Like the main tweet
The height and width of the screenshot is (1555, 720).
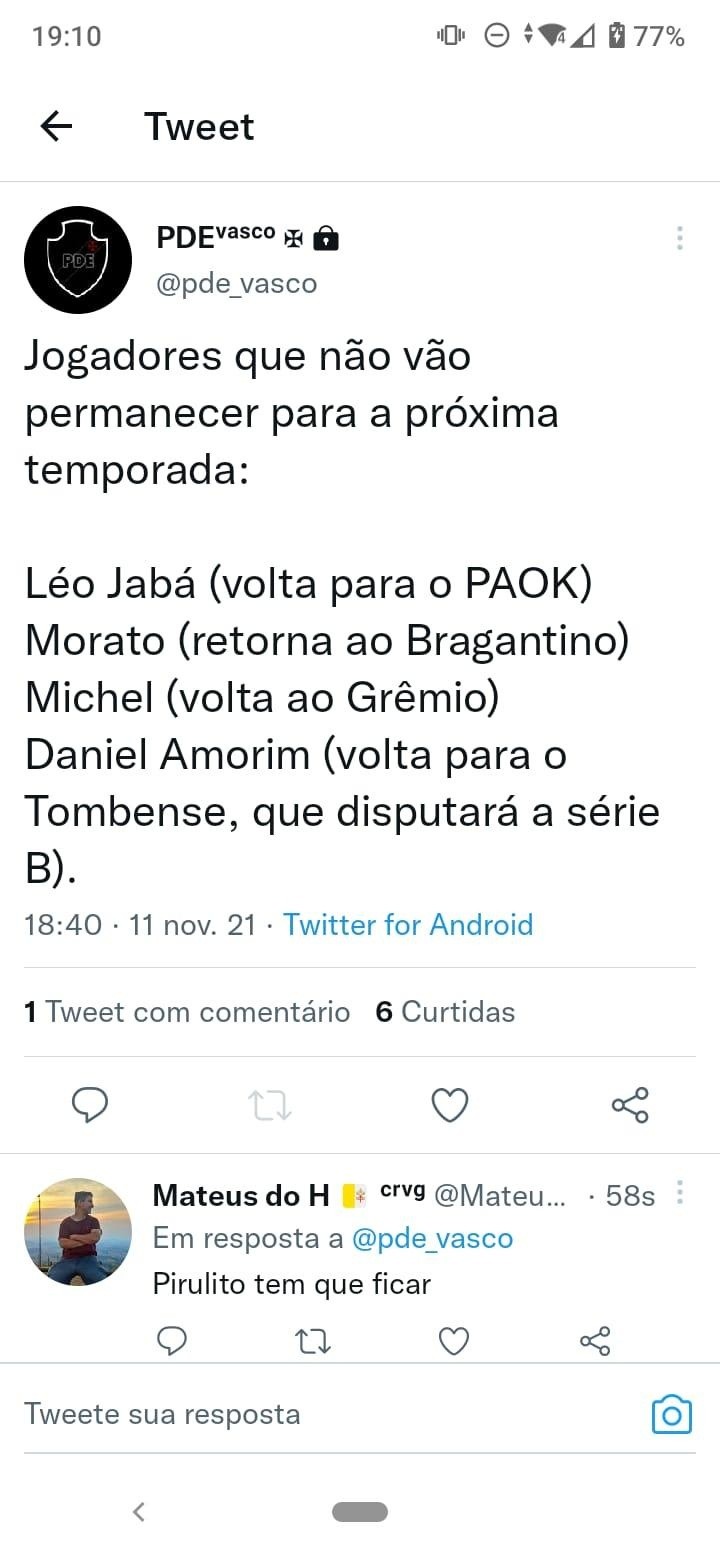coord(450,1105)
